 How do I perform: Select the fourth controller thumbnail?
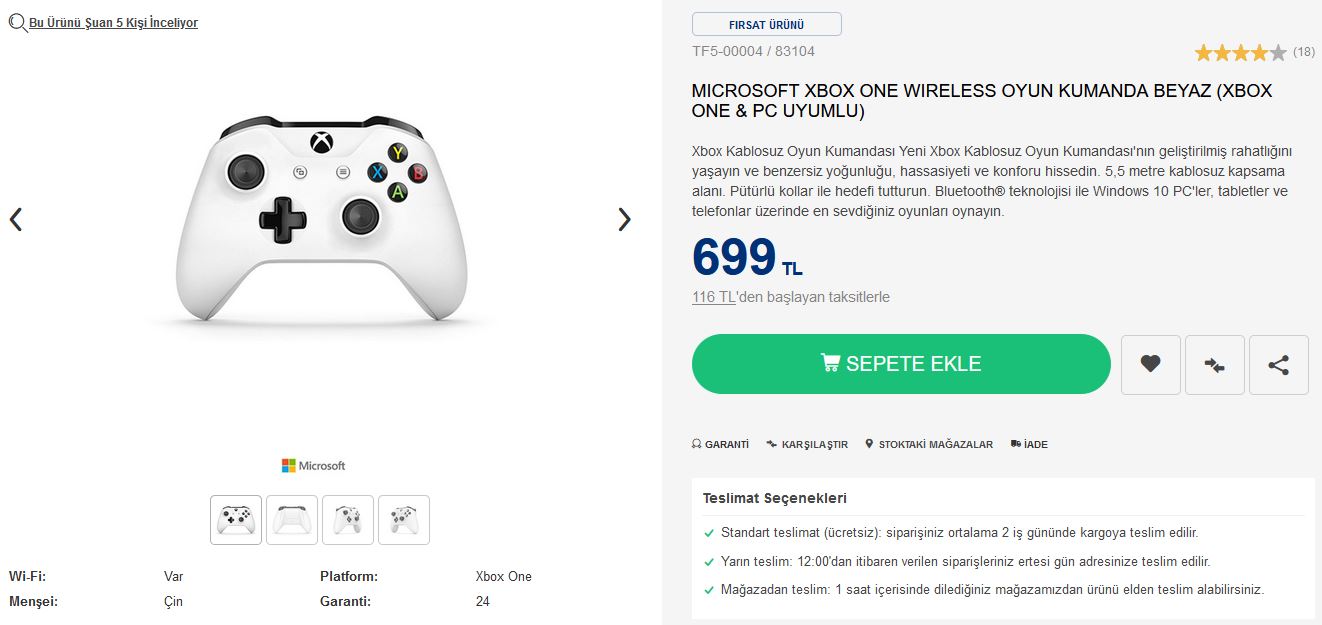pos(404,520)
